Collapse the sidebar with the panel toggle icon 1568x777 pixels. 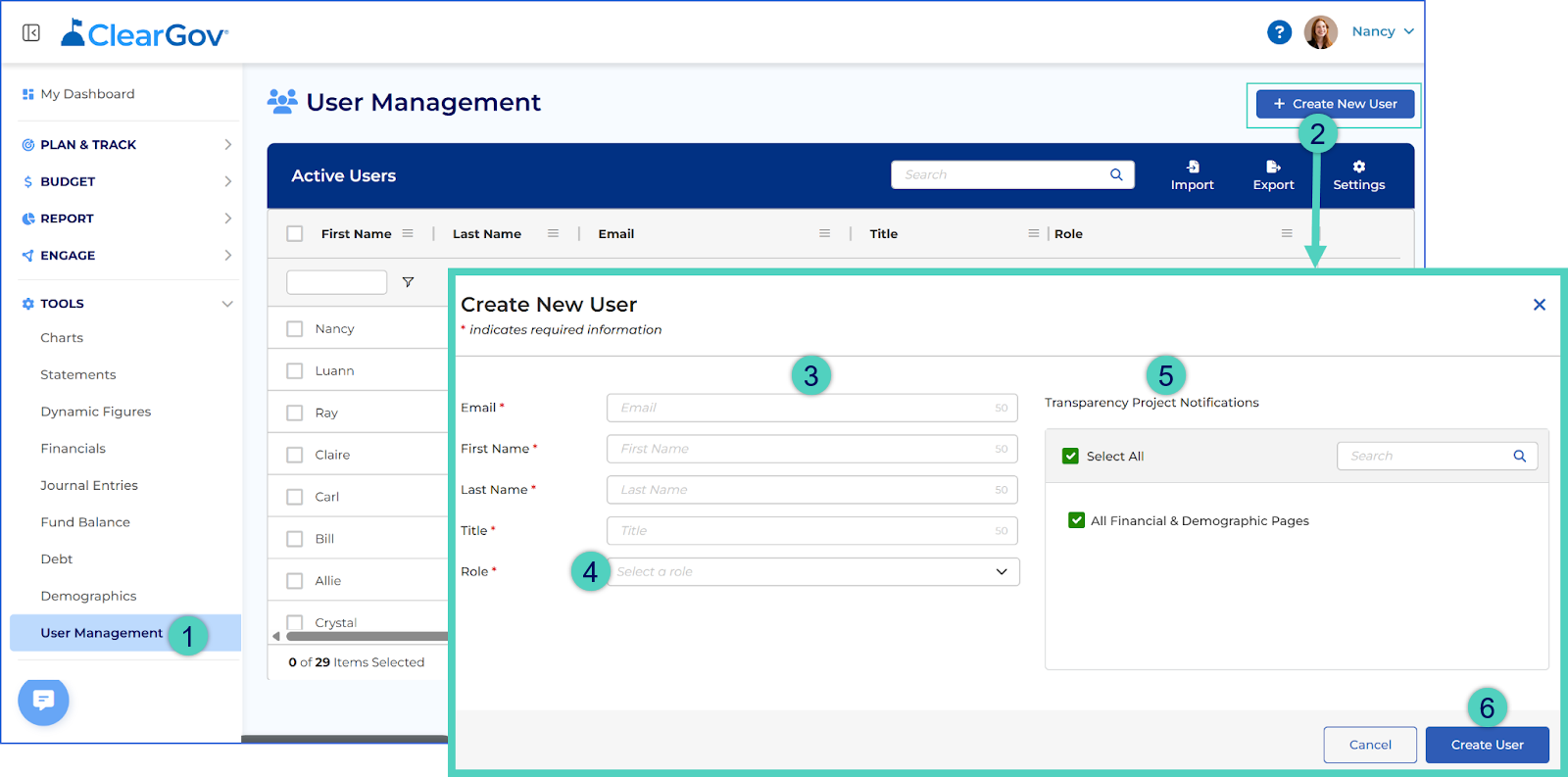click(31, 33)
